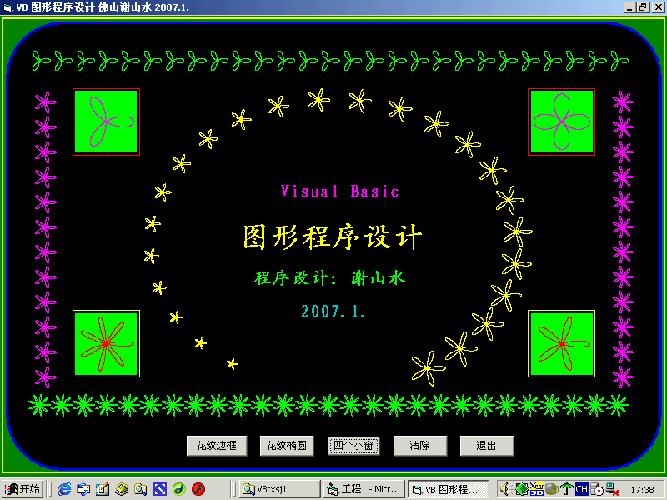Click the folder magnifier quick launch icon

coord(141,489)
